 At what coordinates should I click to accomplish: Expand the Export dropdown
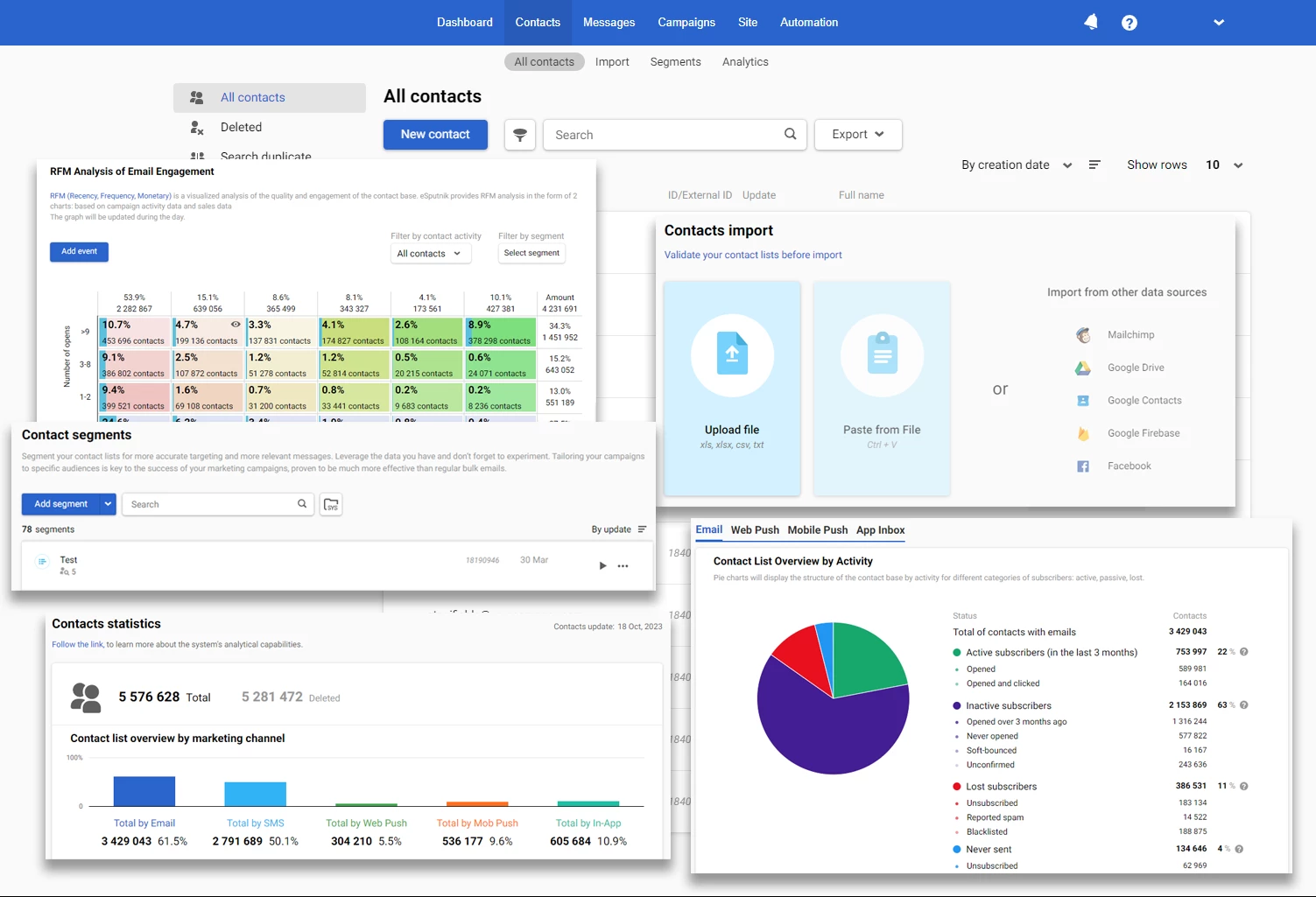click(x=858, y=135)
